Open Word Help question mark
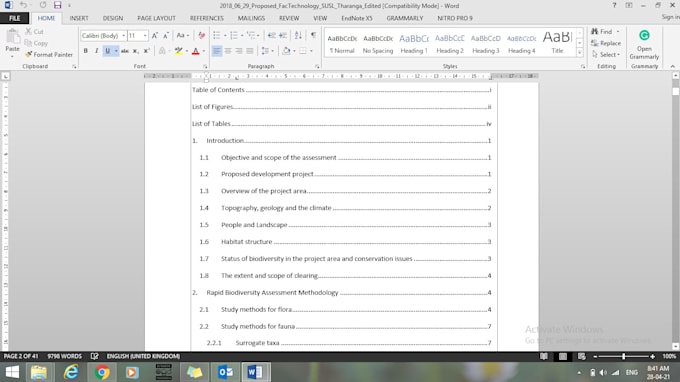The image size is (680, 382). pos(614,5)
